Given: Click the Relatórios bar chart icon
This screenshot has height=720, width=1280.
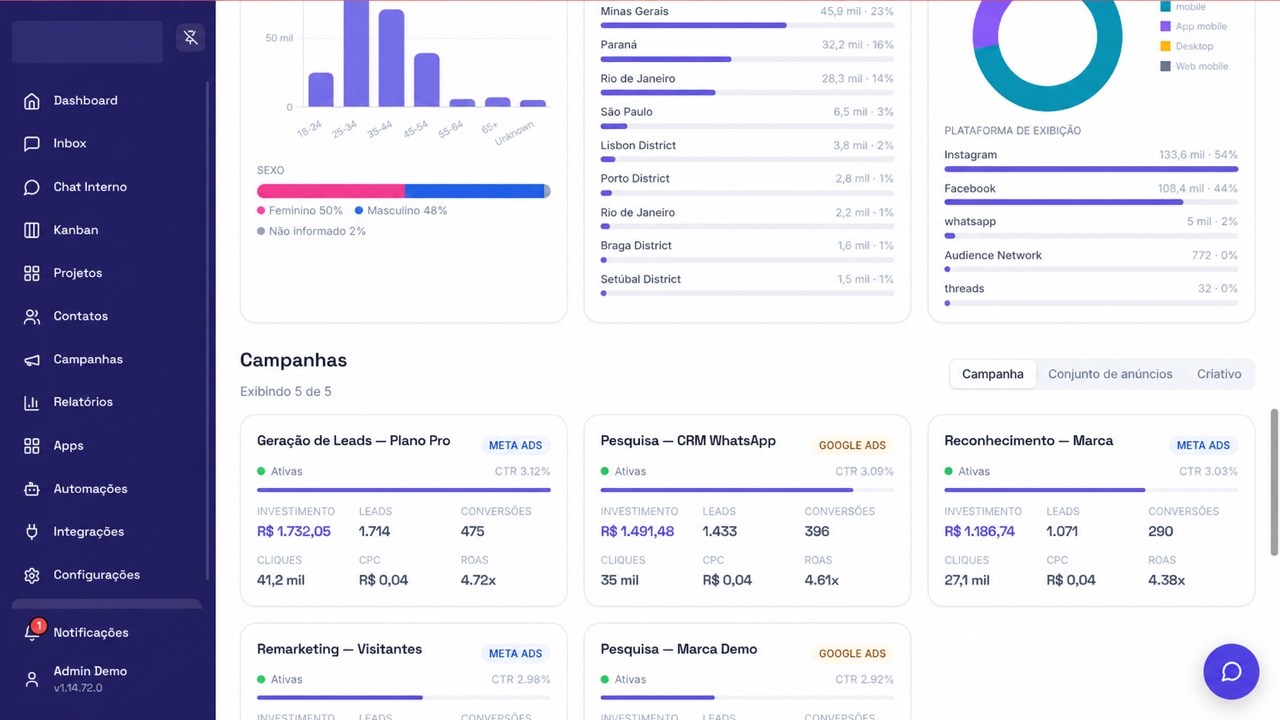Looking at the screenshot, I should [32, 402].
